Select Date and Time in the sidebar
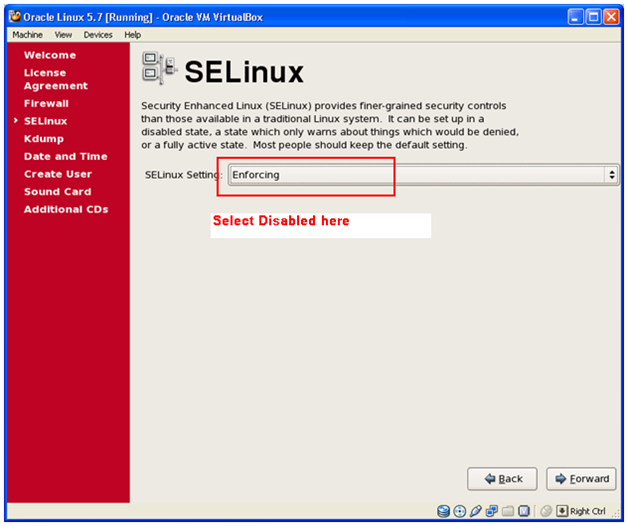 click(x=66, y=156)
